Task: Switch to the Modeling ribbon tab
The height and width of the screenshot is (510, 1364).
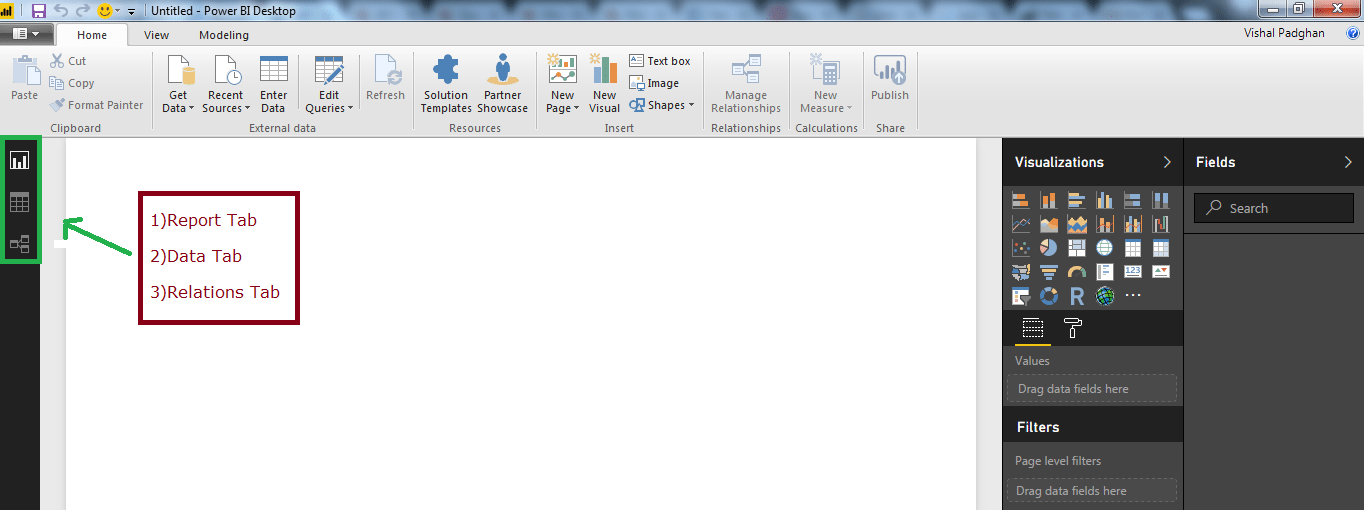Action: click(224, 35)
